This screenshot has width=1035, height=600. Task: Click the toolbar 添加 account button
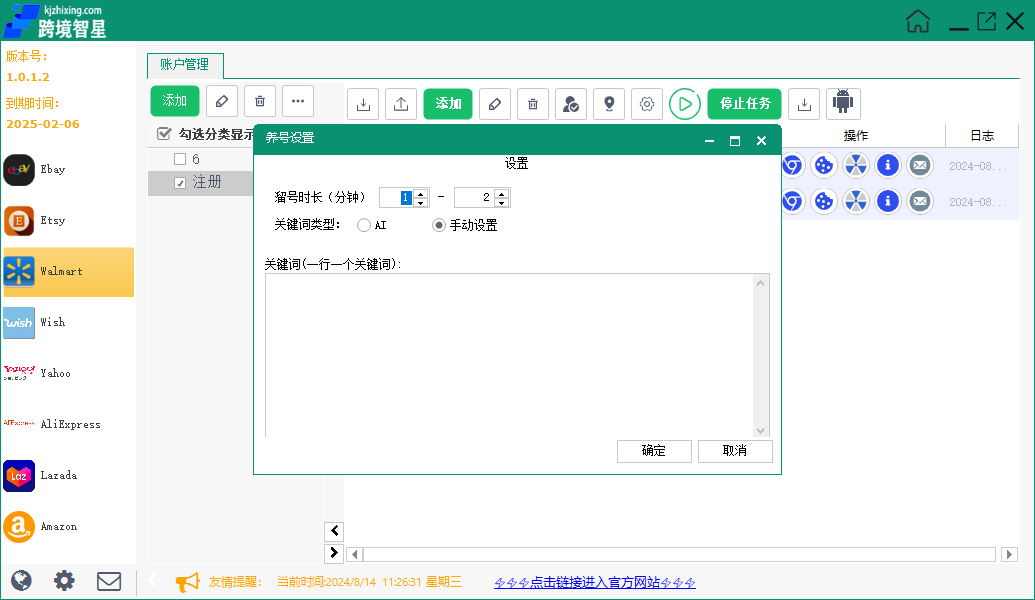448,104
